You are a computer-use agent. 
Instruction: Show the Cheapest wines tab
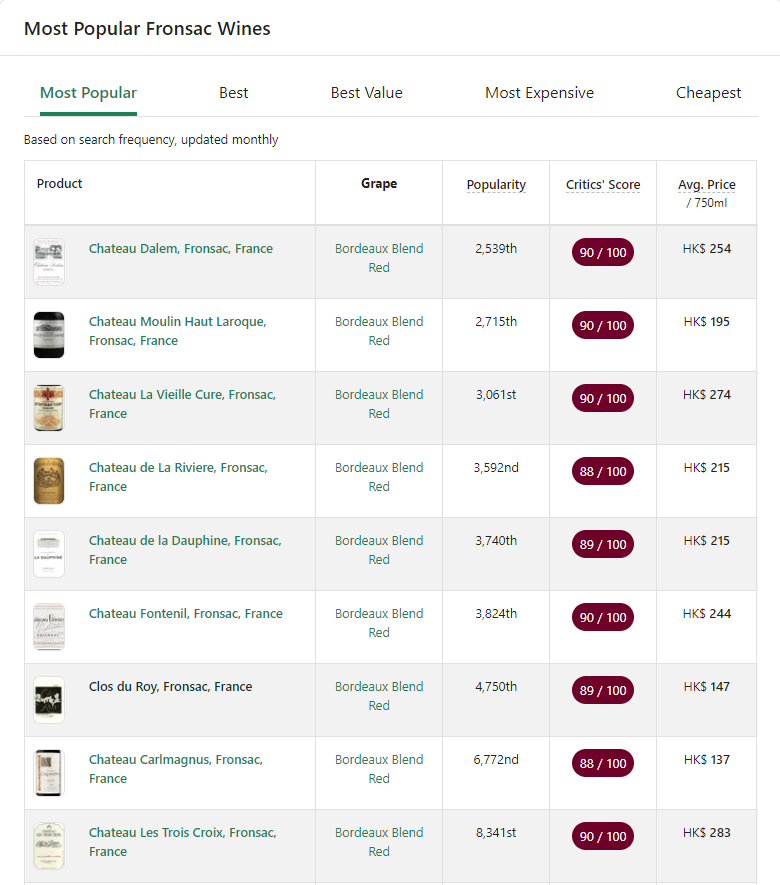click(708, 93)
